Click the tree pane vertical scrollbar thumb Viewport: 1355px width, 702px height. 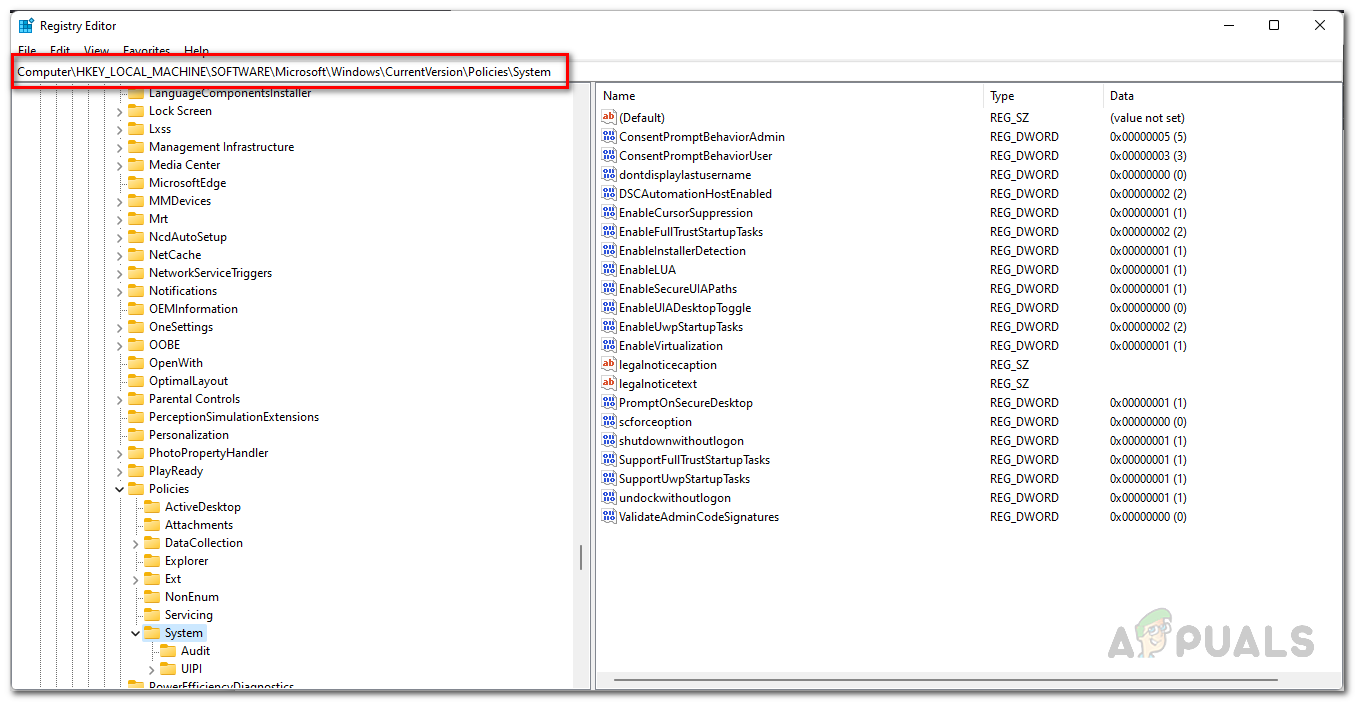[x=581, y=557]
